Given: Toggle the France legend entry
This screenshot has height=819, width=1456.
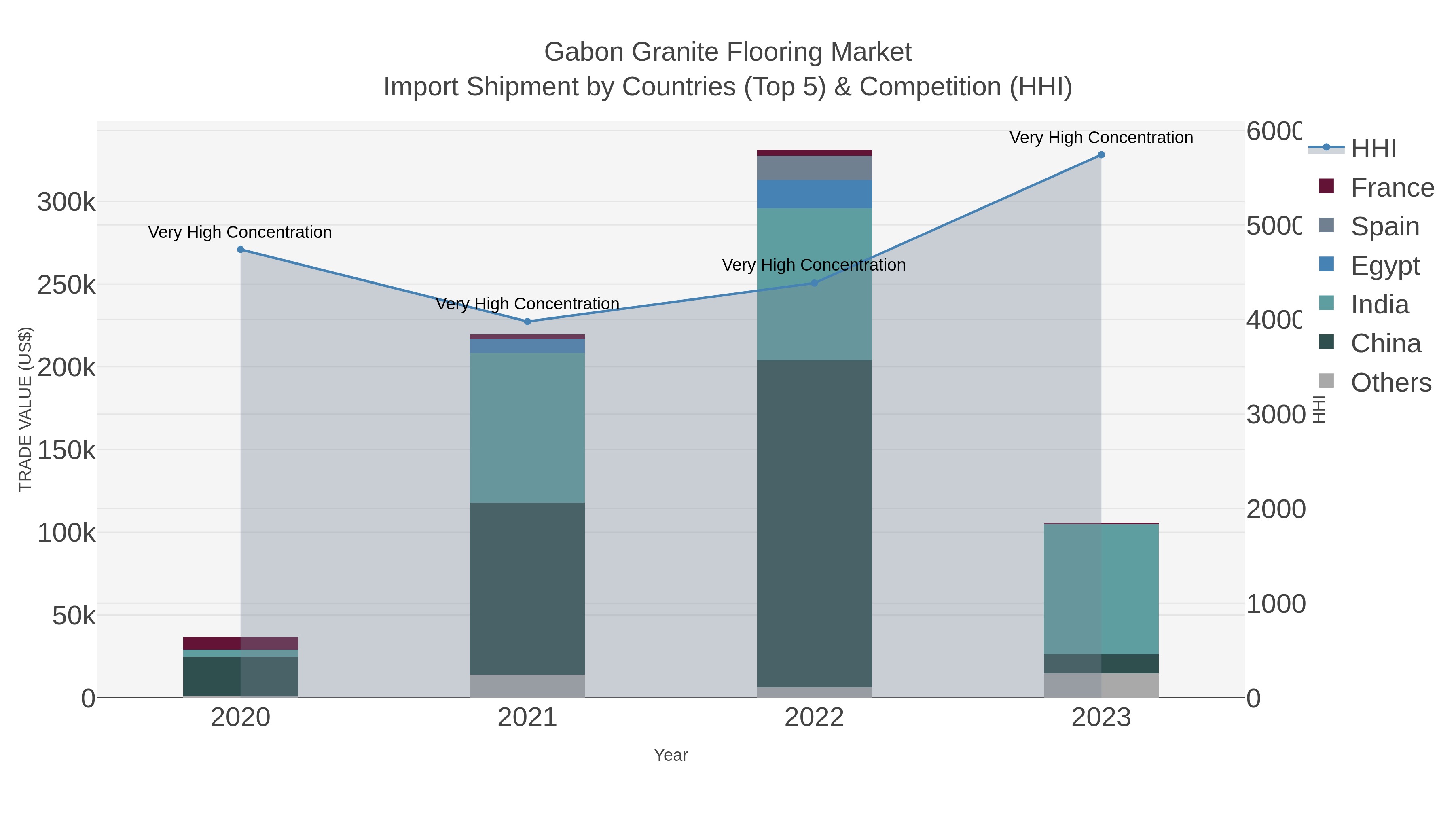Looking at the screenshot, I should (1376, 188).
